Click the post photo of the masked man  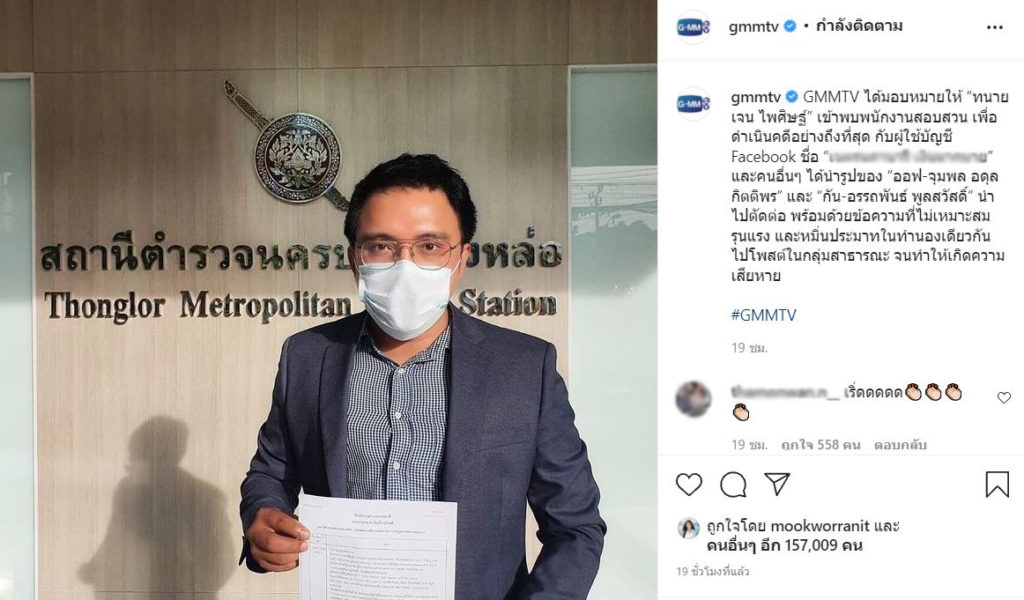(328, 300)
